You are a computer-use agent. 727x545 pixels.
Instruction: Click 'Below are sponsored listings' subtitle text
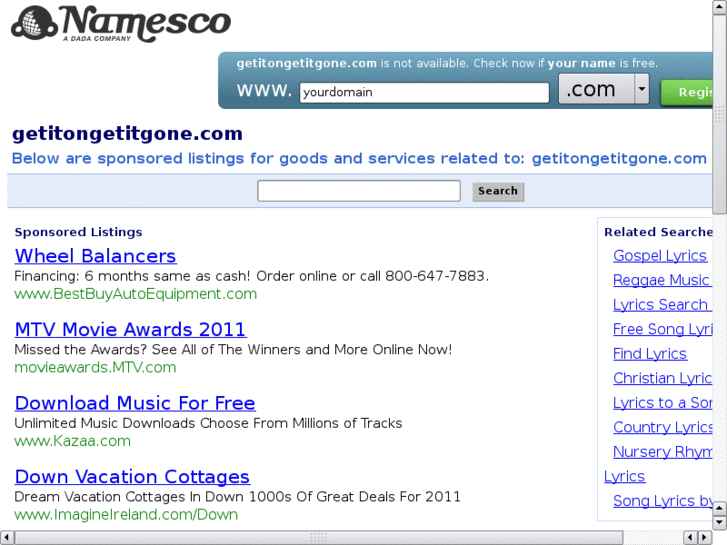[359, 159]
